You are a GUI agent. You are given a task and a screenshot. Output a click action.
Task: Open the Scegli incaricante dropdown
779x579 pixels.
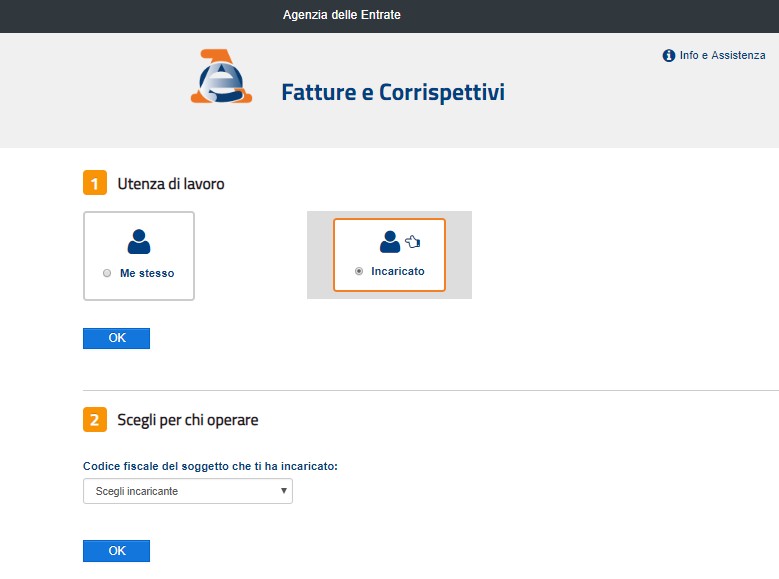188,491
